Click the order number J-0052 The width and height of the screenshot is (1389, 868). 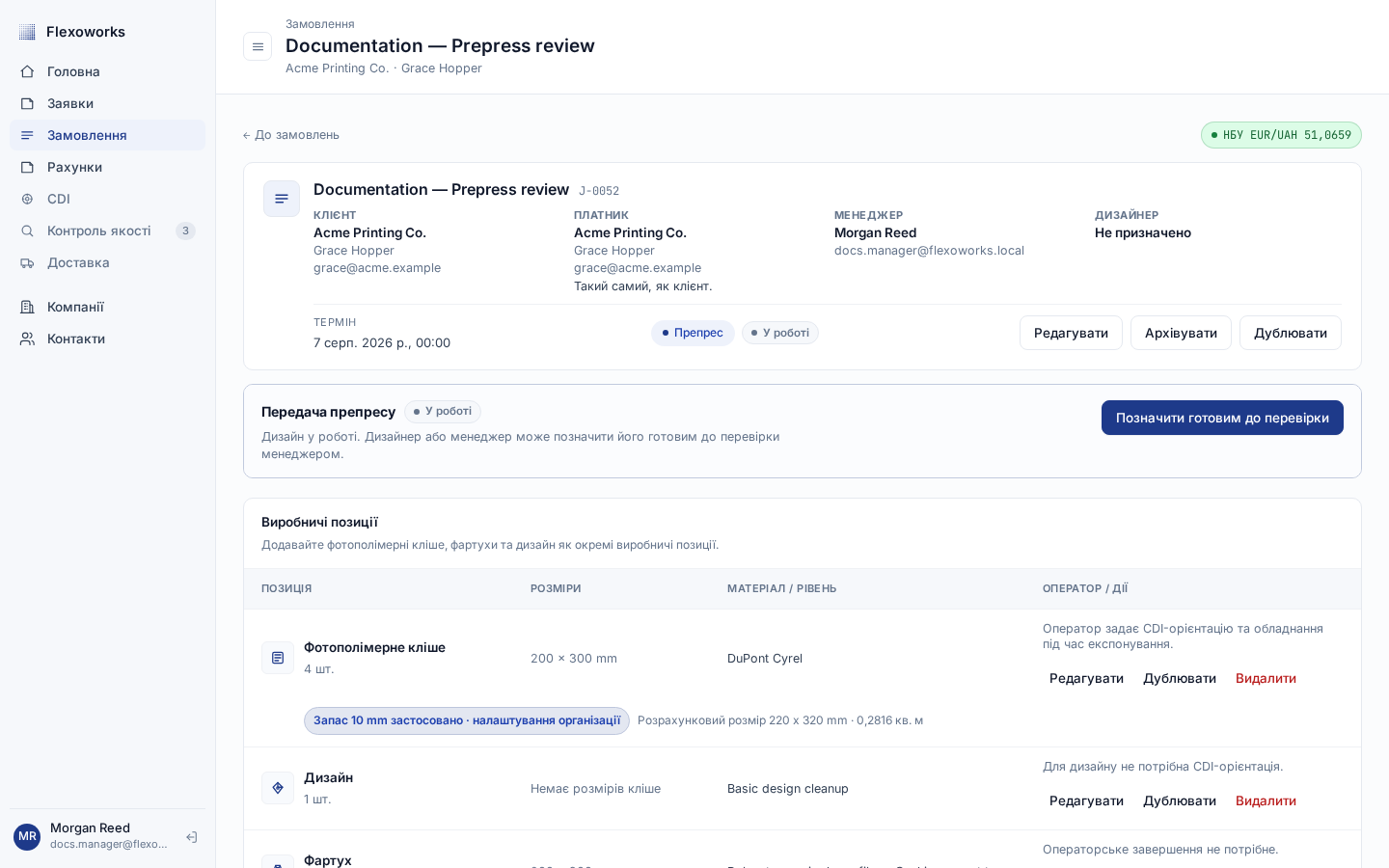[599, 191]
